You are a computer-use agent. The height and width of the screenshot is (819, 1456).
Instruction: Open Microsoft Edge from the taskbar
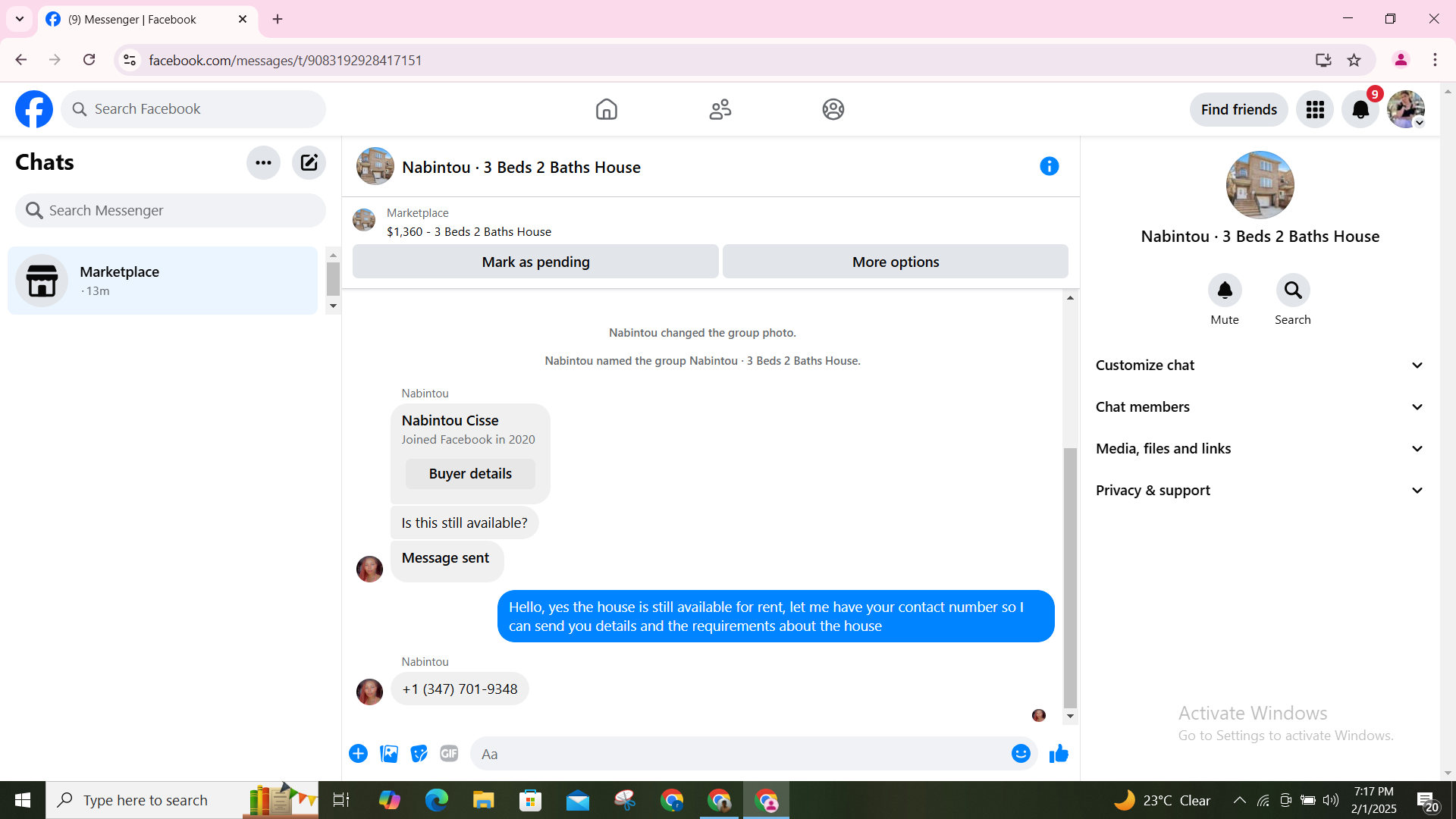click(x=436, y=800)
